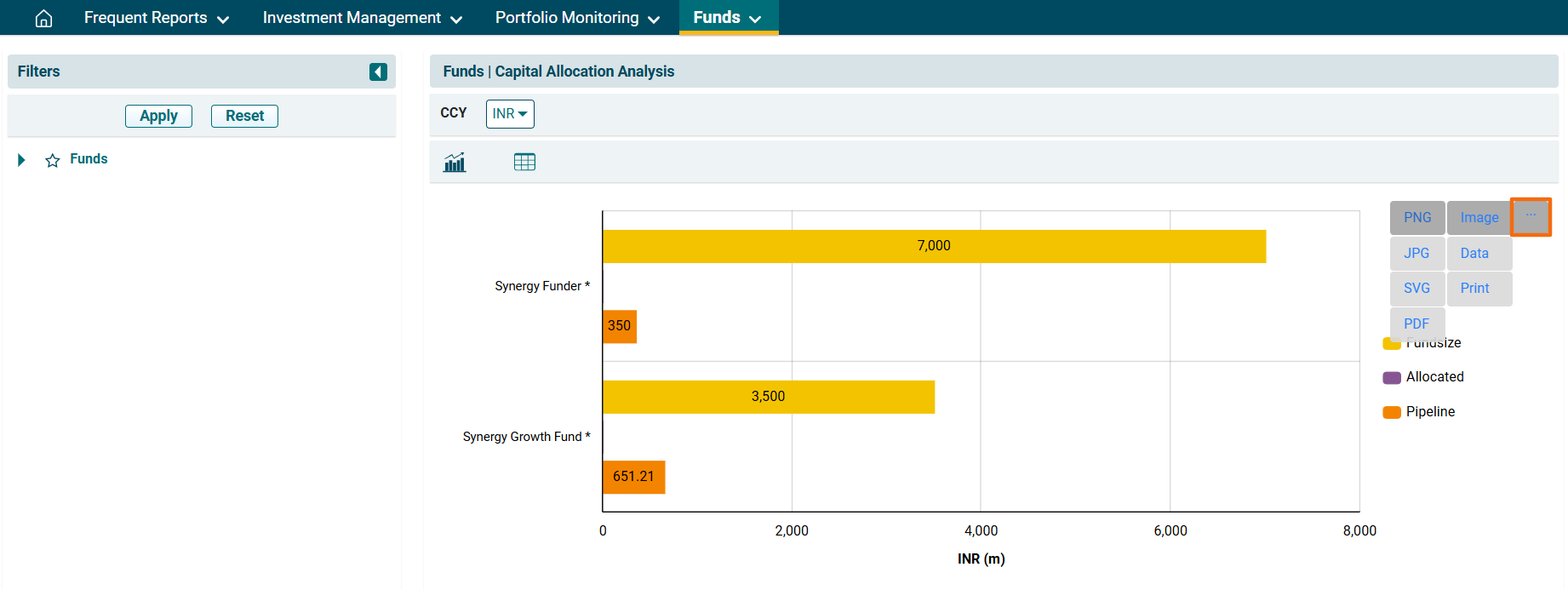Open the INR currency dropdown
1568x590 pixels.
pos(510,114)
